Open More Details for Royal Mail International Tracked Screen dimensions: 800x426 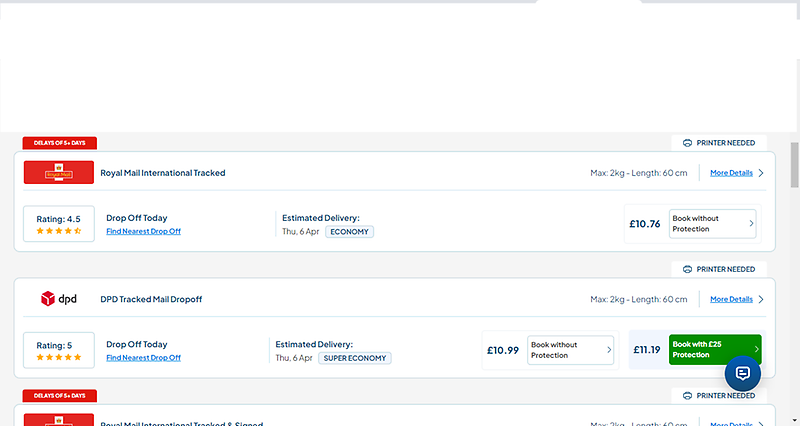tap(731, 173)
